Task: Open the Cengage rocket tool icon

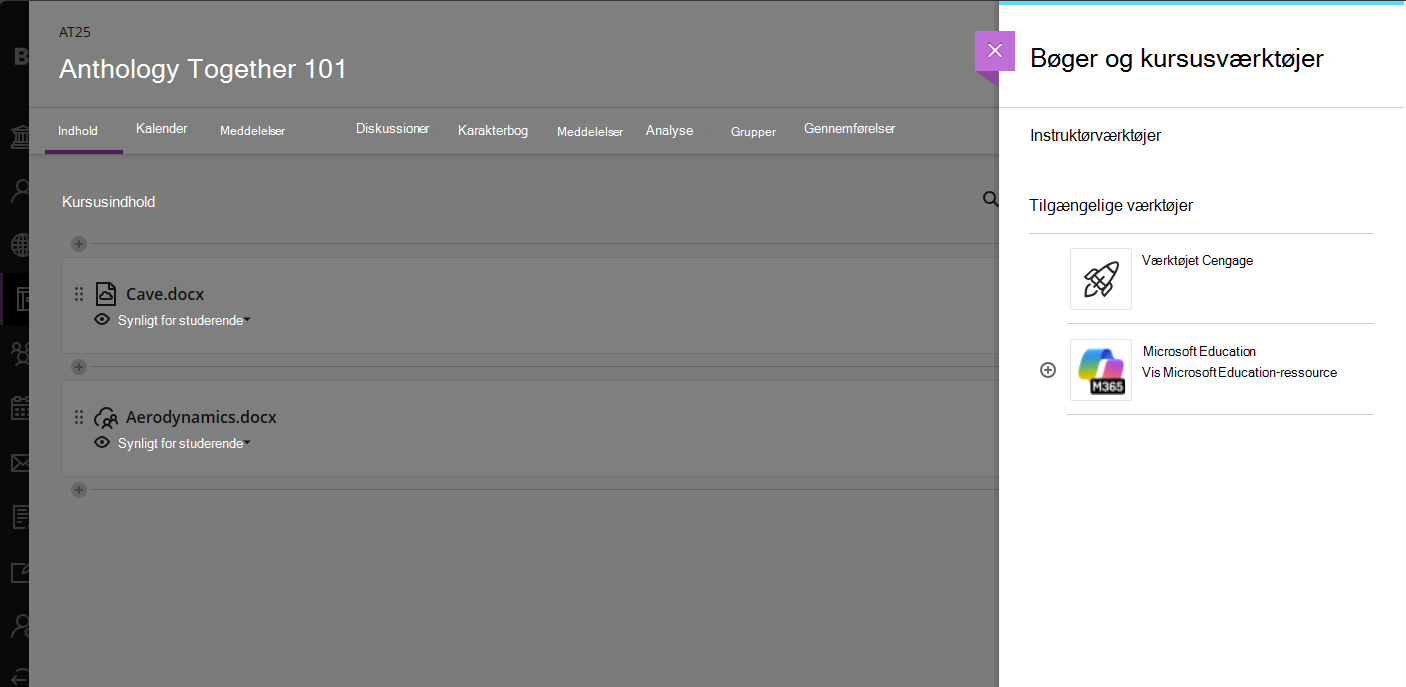Action: [1101, 279]
